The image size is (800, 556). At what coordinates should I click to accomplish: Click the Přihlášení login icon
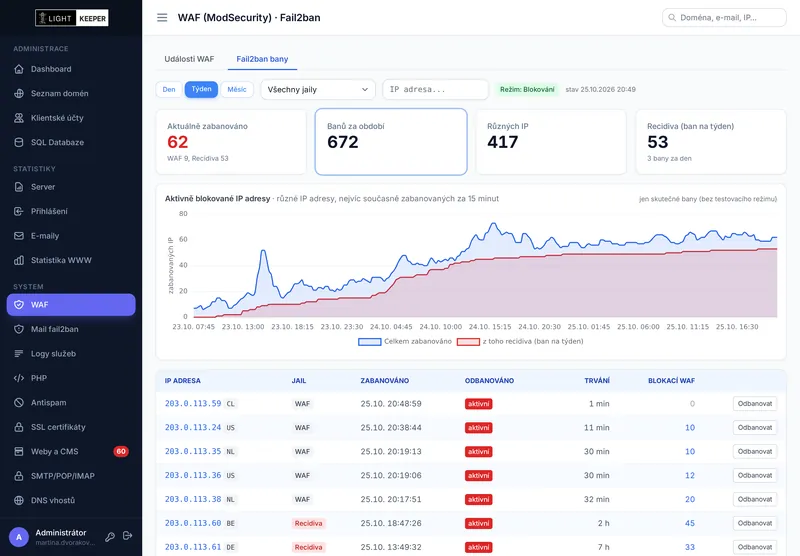(x=19, y=211)
